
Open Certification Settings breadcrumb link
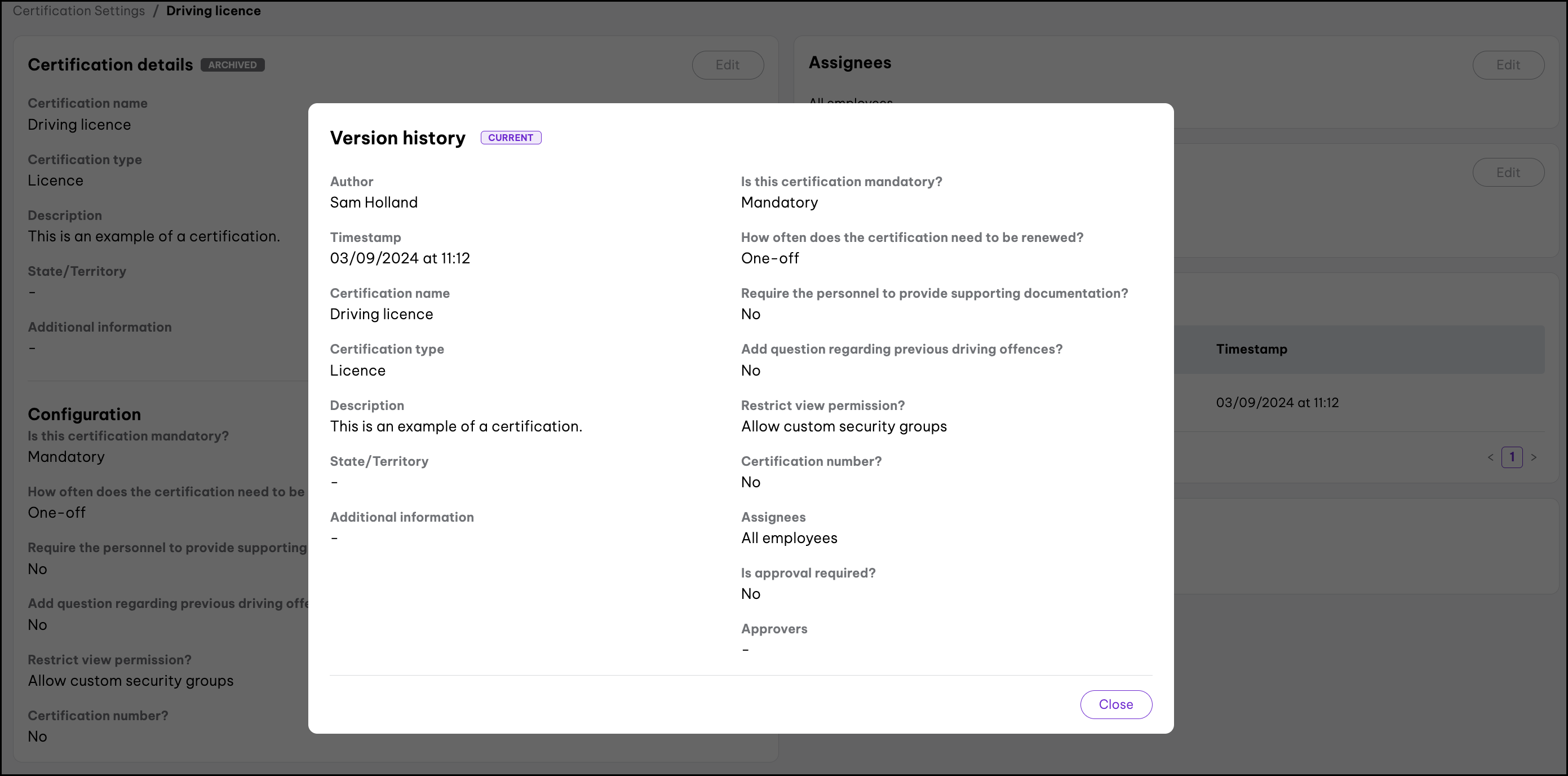click(78, 11)
